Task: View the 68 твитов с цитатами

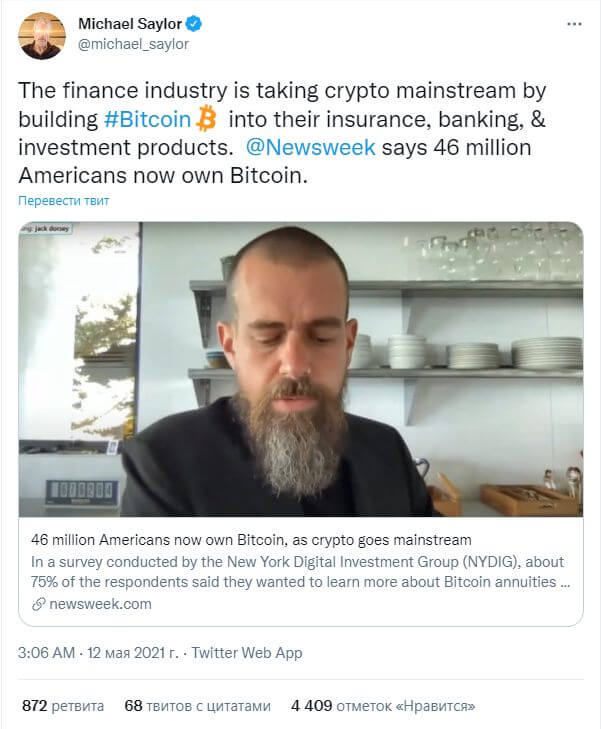Action: 198,706
